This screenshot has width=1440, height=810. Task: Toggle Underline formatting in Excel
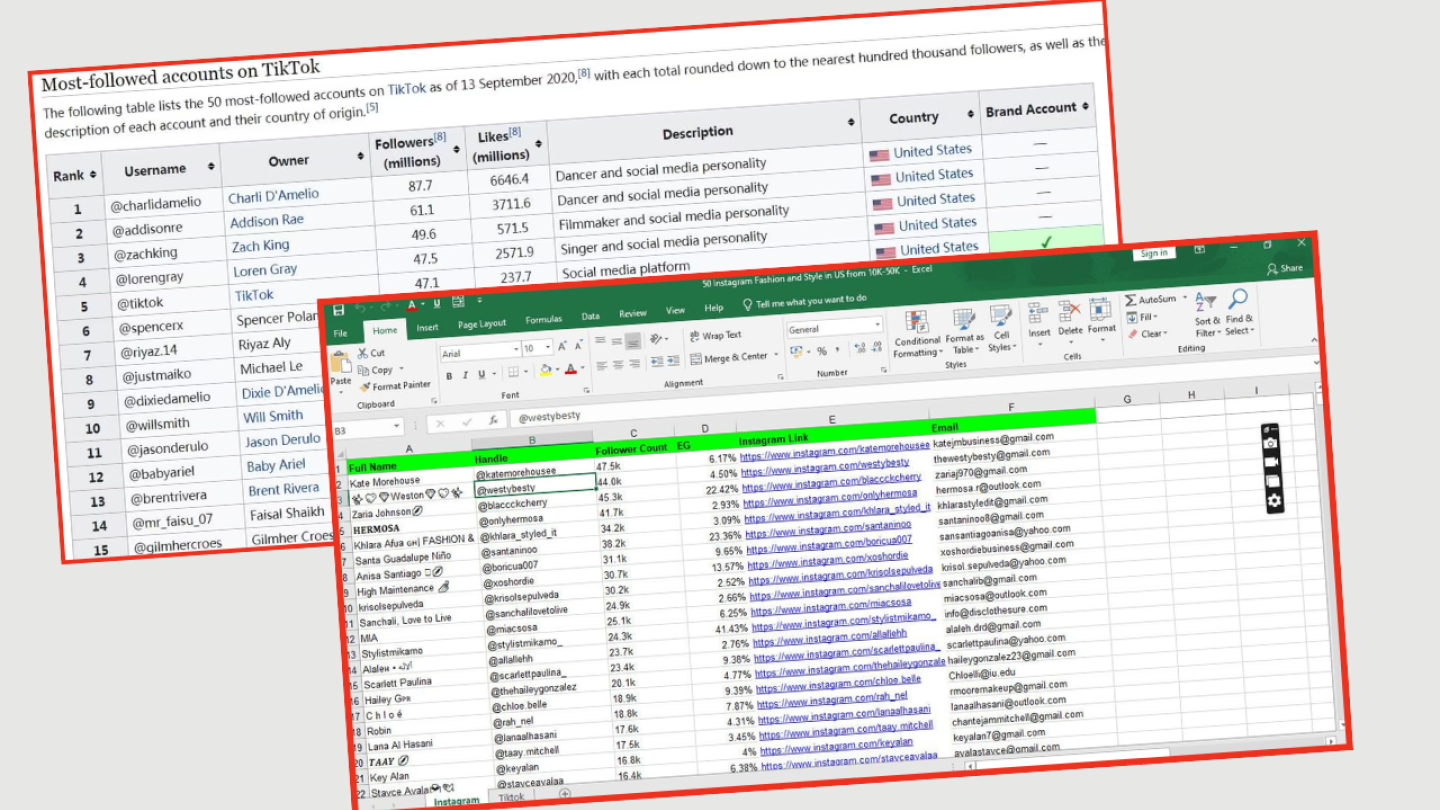pyautogui.click(x=481, y=374)
